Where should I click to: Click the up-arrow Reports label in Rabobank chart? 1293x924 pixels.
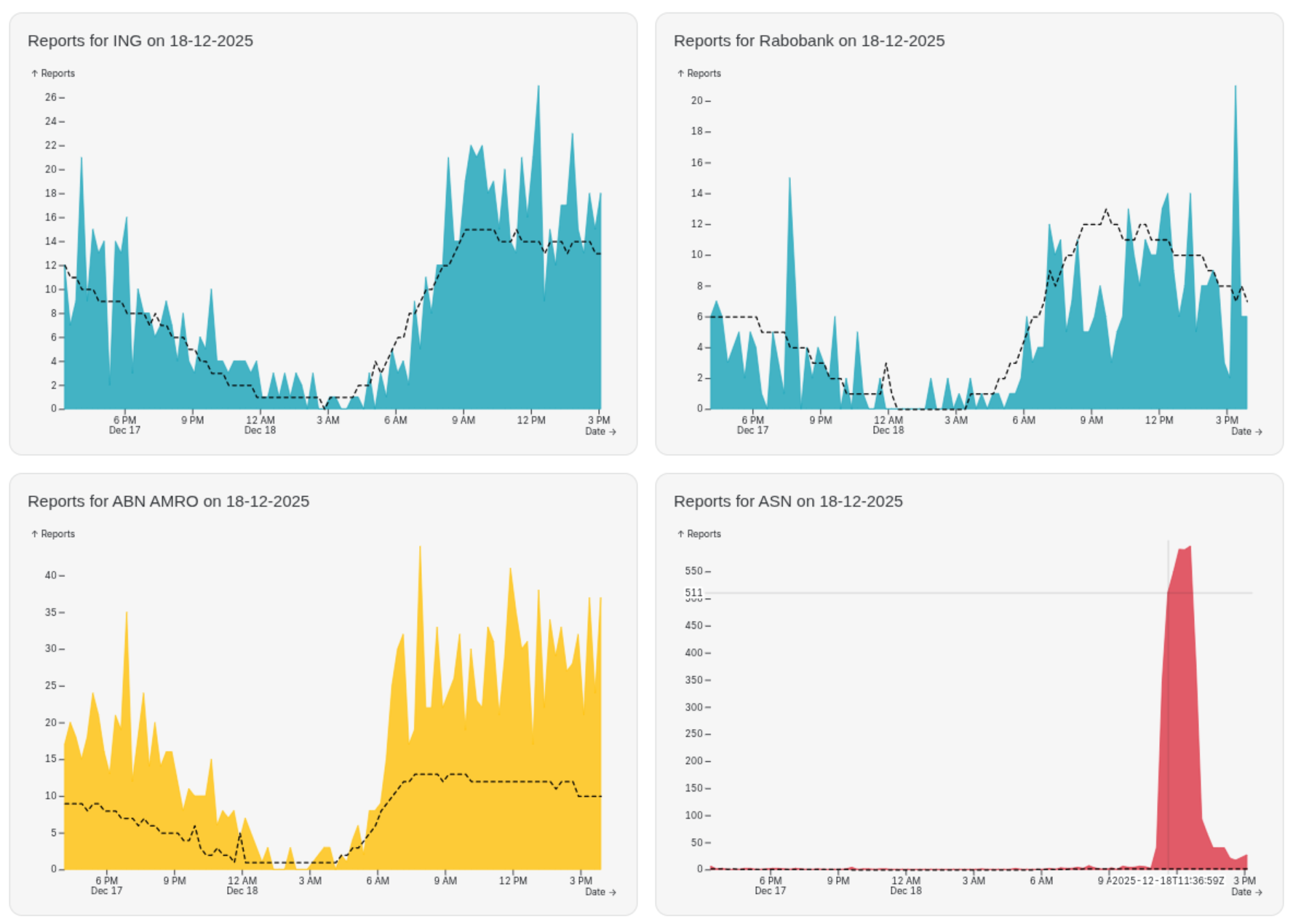pos(699,73)
